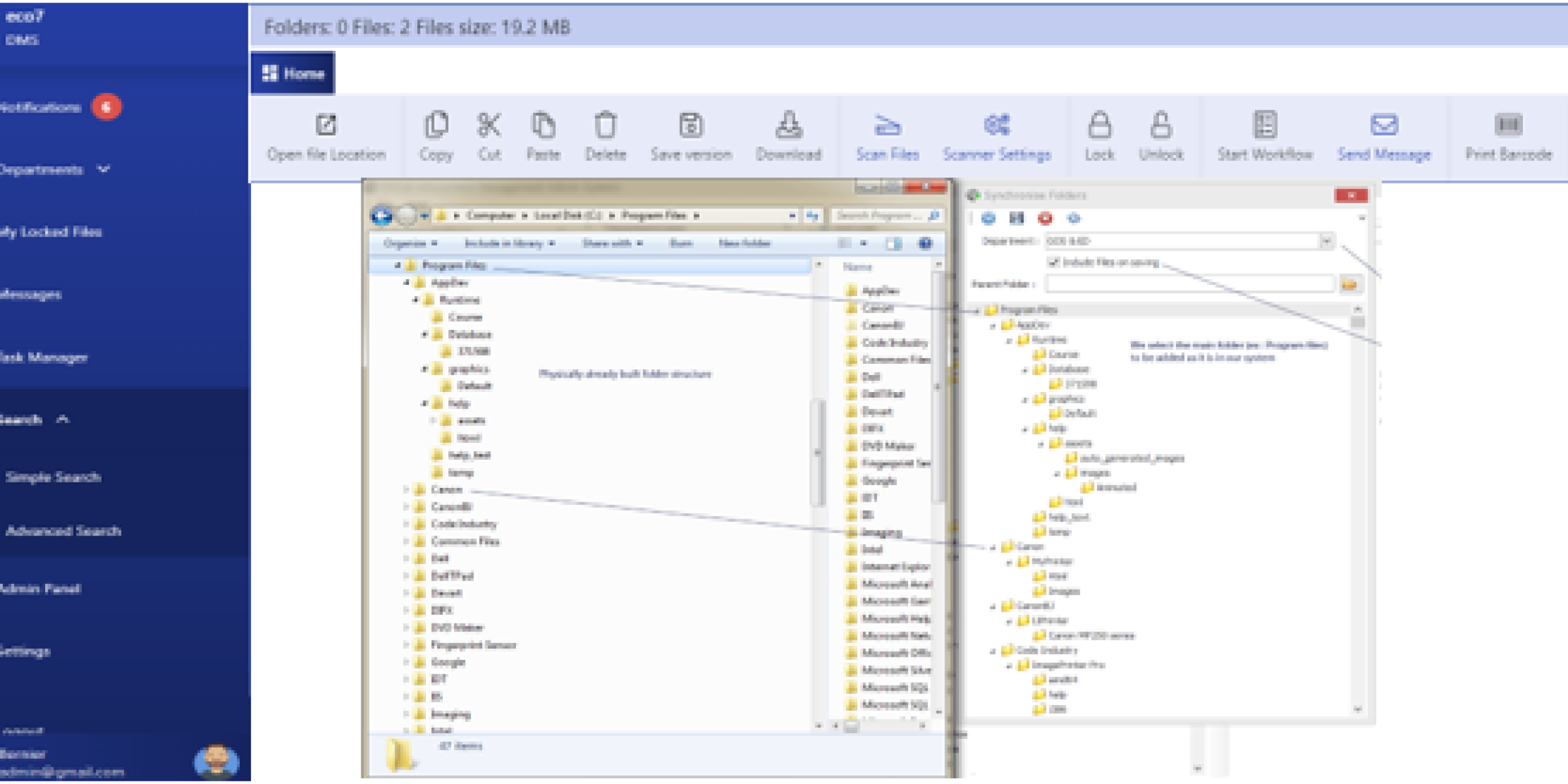Open Settings in the sidebar
Screen dimensions: 1568x784
[x=24, y=651]
